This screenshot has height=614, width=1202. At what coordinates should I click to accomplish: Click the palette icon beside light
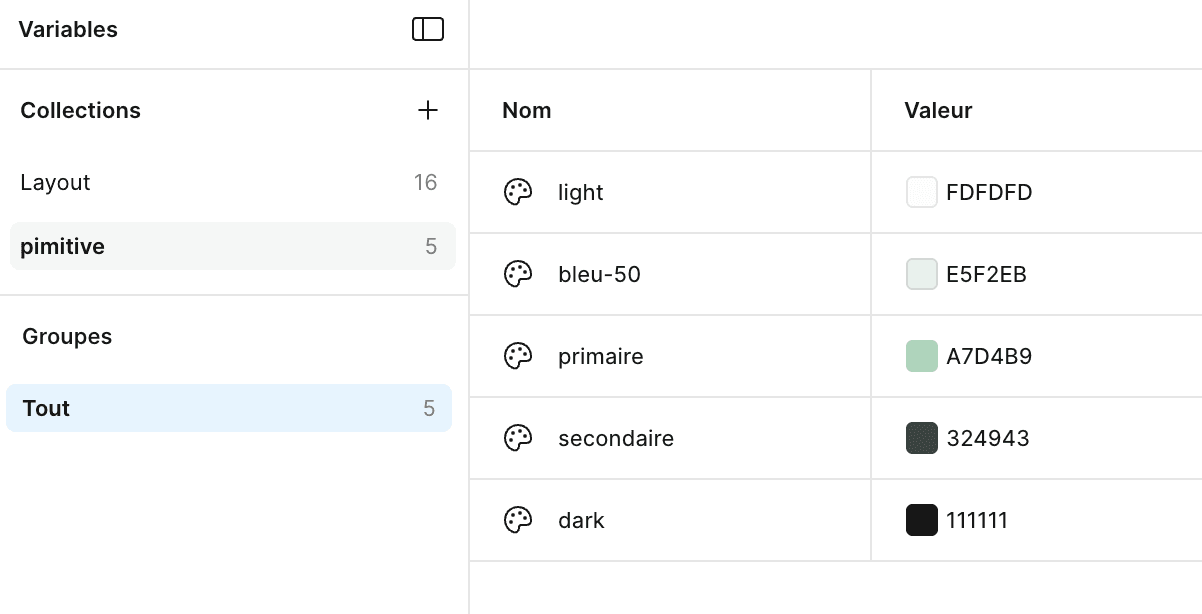pos(518,192)
